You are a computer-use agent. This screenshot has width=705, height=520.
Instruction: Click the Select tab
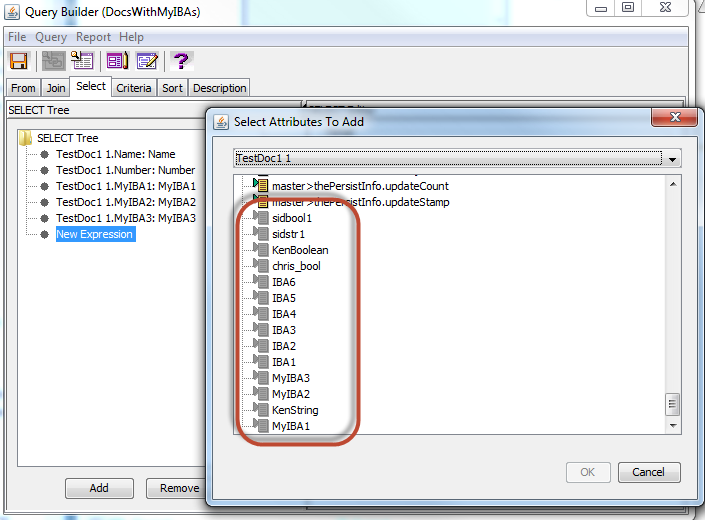(x=91, y=86)
